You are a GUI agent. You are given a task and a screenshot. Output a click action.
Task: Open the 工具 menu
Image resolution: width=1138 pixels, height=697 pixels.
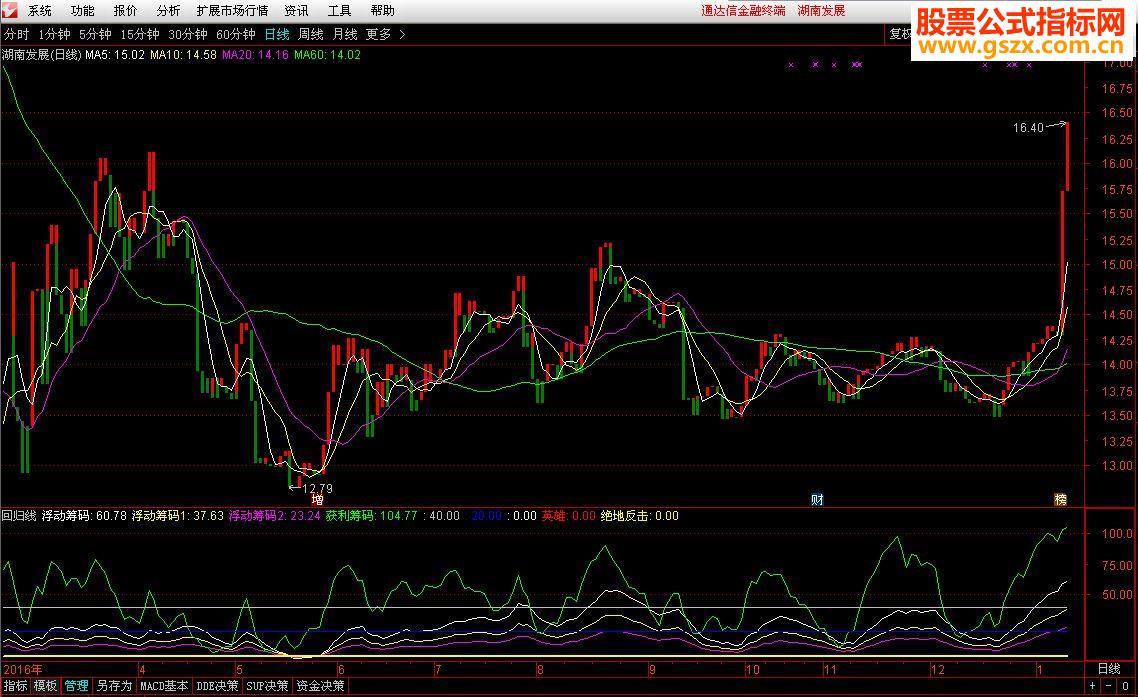(339, 11)
